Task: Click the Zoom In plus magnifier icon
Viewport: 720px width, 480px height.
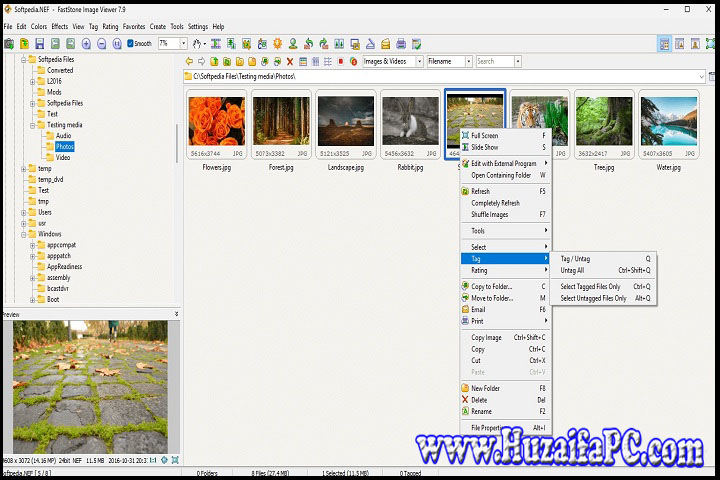Action: pos(86,44)
